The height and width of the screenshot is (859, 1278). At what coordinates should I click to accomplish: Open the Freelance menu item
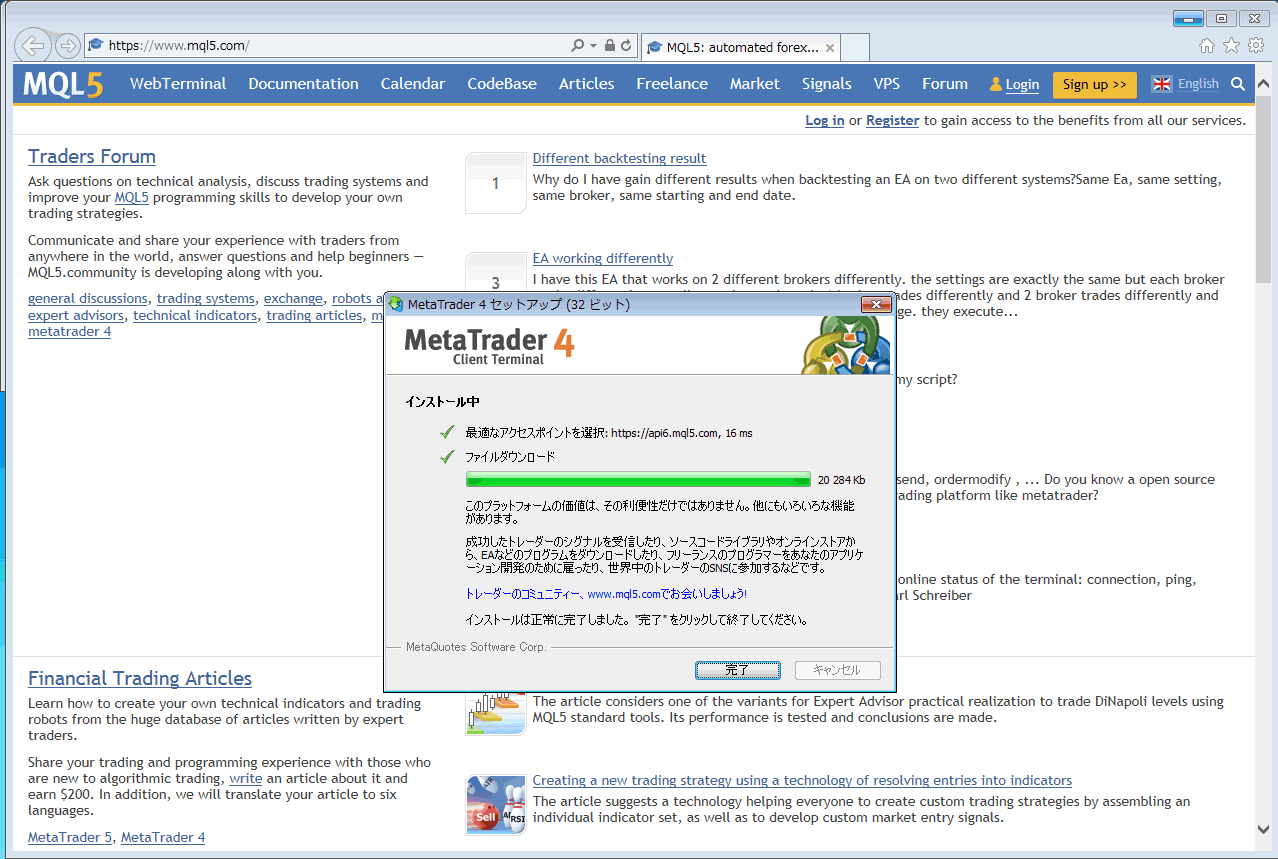pyautogui.click(x=672, y=84)
